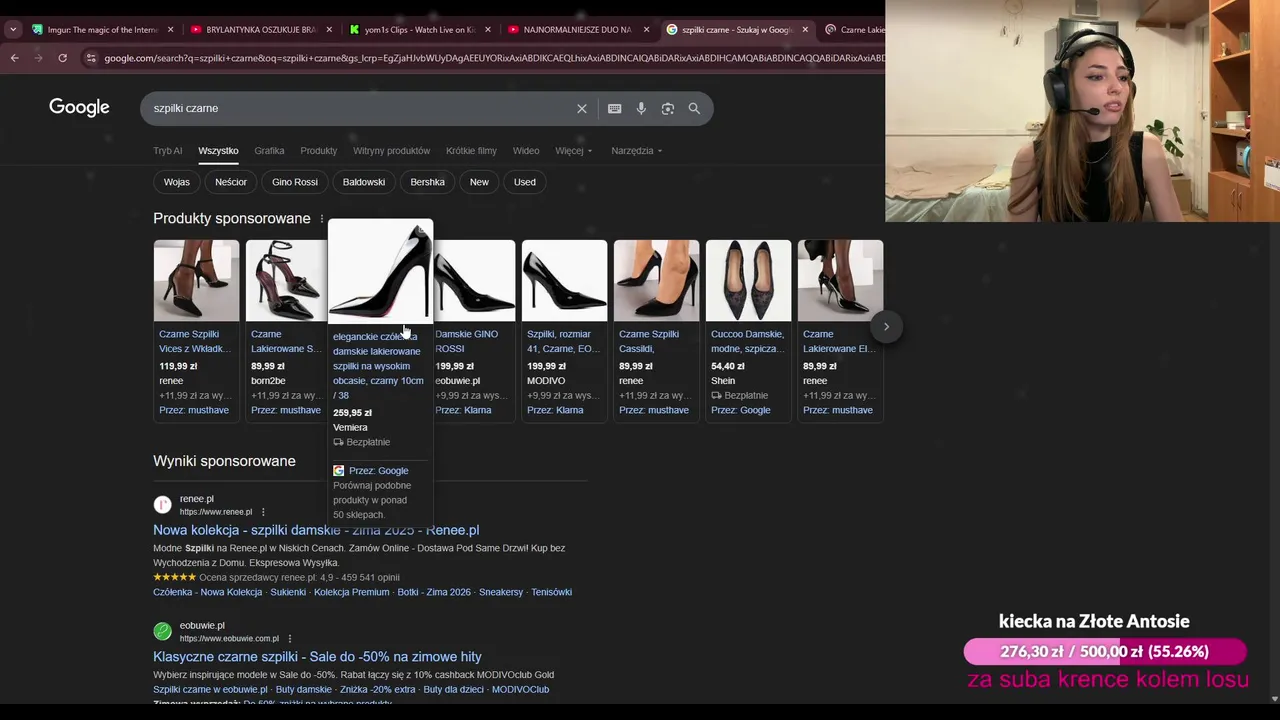Click the 259,95 zł price in popup

point(352,413)
